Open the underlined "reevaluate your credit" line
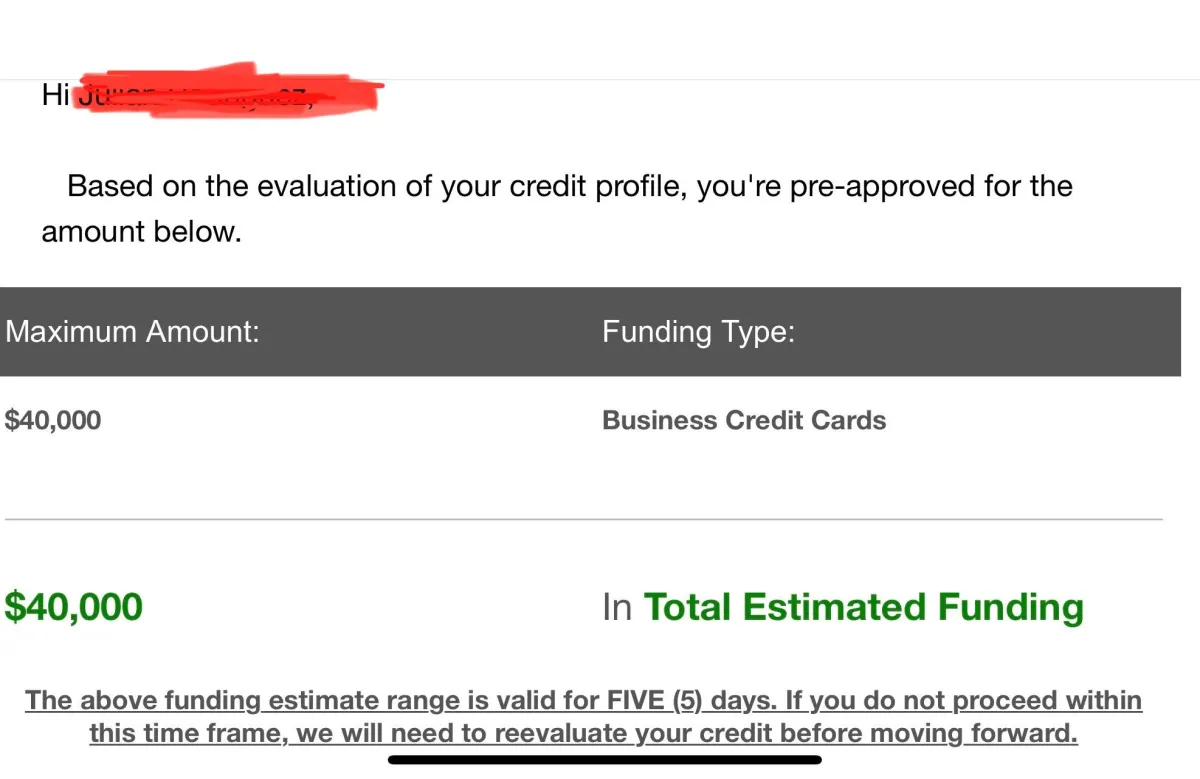Image resolution: width=1200 pixels, height=779 pixels. click(x=634, y=734)
